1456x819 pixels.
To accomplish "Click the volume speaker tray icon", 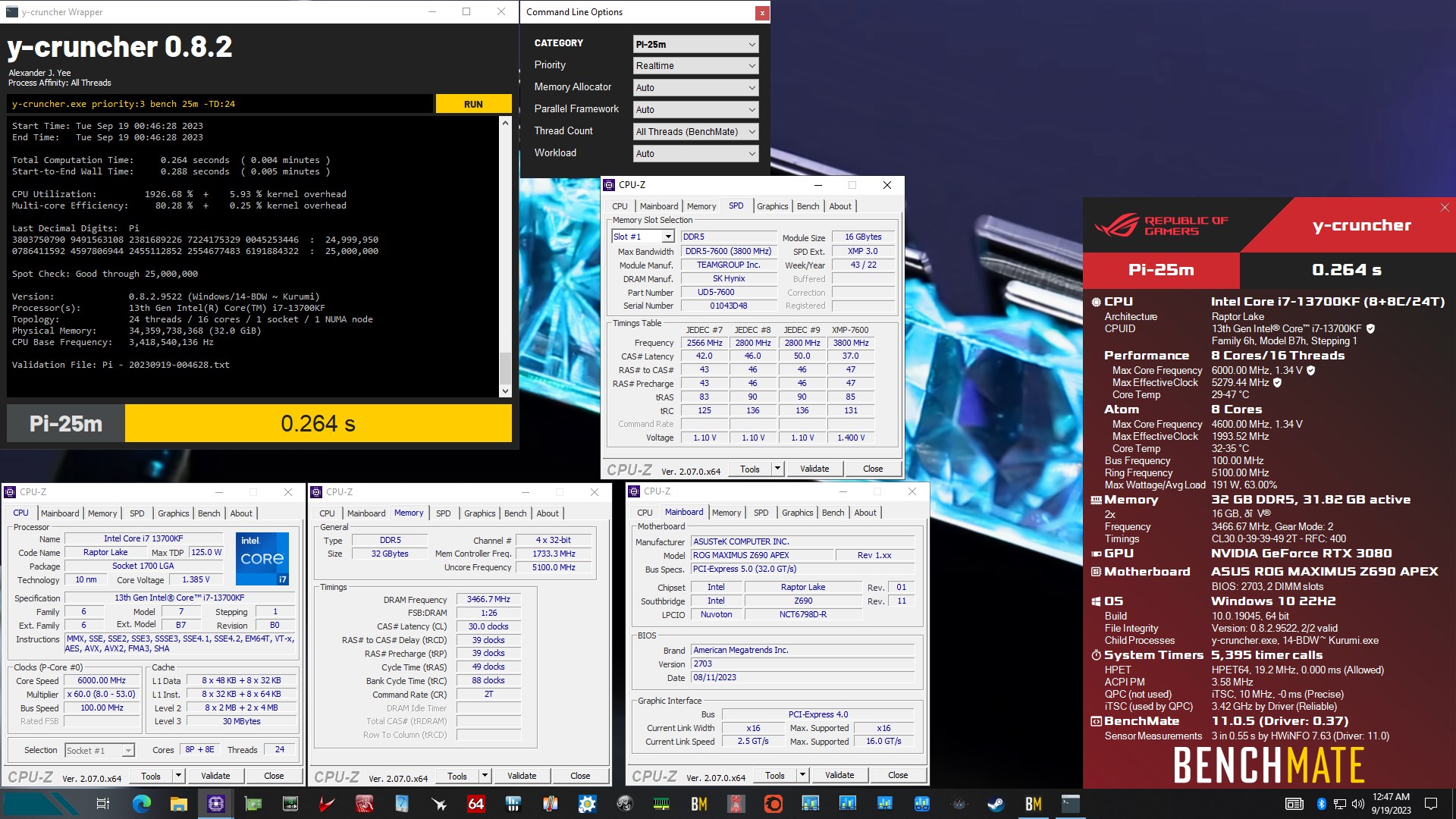I will pos(1357,804).
